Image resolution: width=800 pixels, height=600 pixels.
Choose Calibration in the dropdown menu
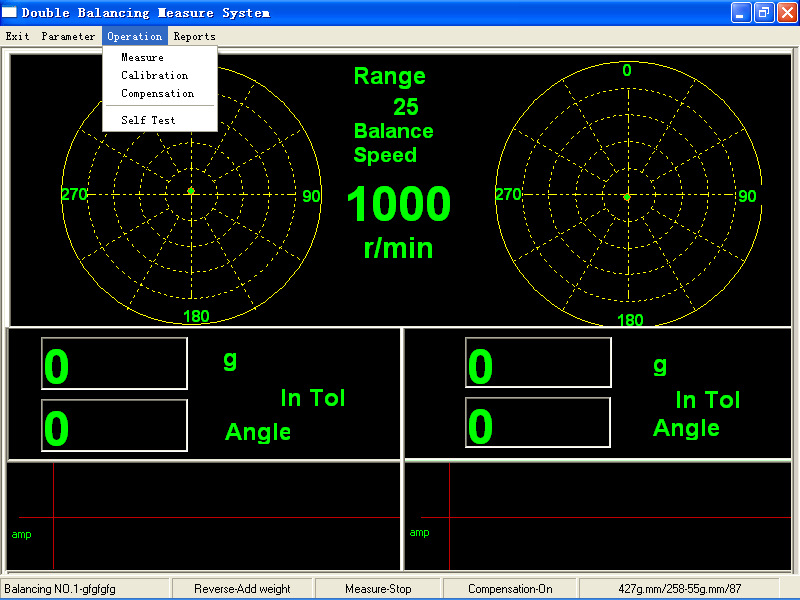click(x=154, y=76)
